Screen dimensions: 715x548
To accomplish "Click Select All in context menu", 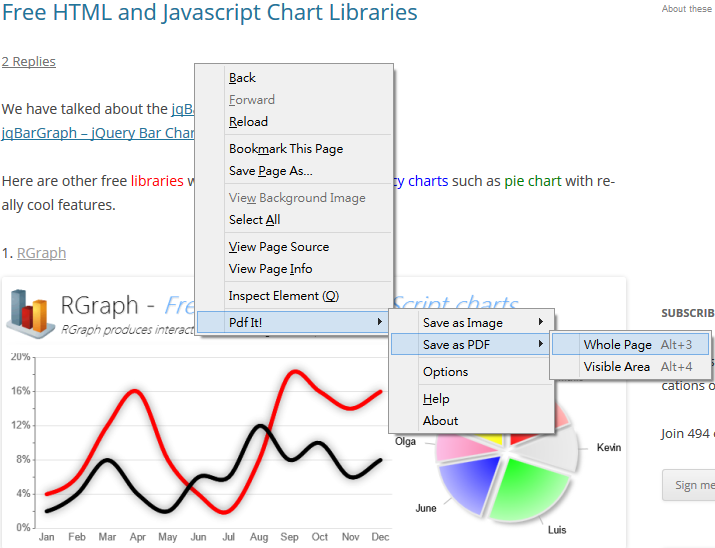I will [254, 220].
